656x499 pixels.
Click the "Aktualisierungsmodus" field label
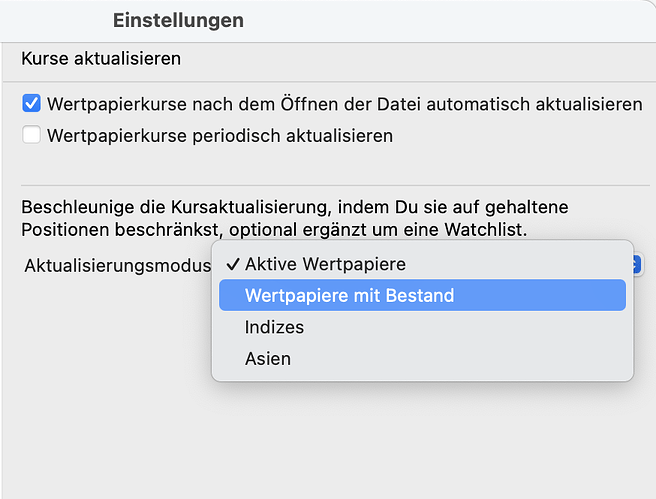[x=116, y=266]
